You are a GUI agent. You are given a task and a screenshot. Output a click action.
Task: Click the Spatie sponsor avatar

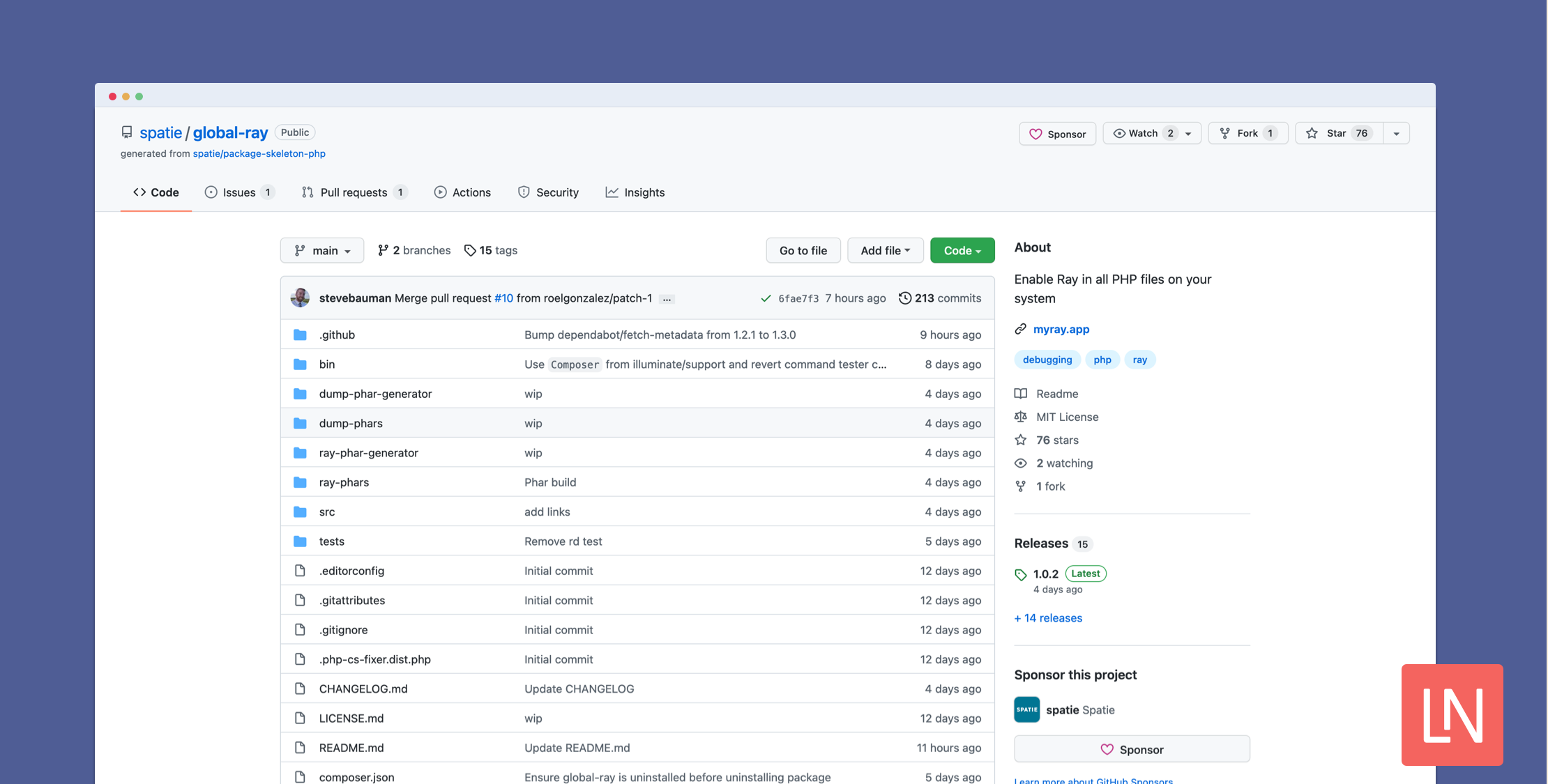(x=1027, y=709)
